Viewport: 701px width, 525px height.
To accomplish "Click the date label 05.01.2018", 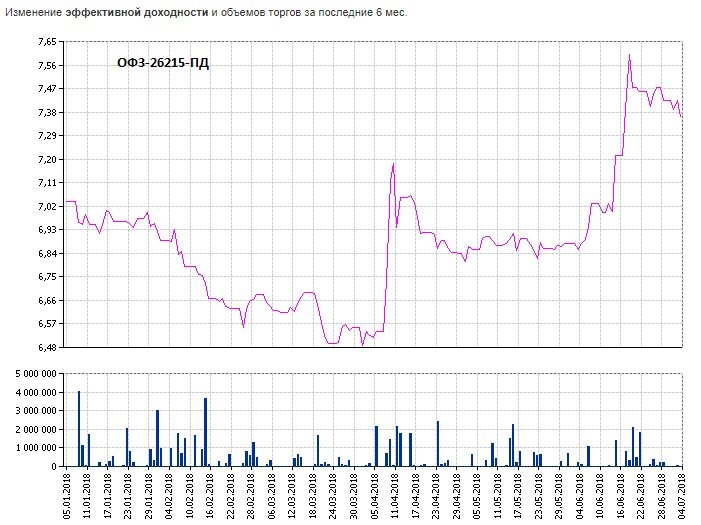I will (x=66, y=497).
